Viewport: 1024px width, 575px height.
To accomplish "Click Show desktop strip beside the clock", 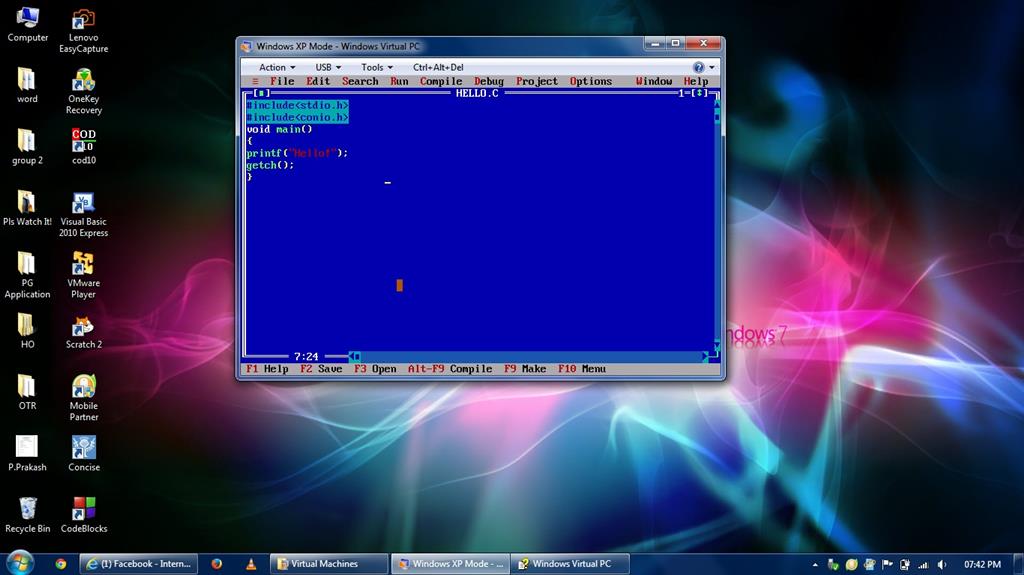I will tap(1018, 564).
